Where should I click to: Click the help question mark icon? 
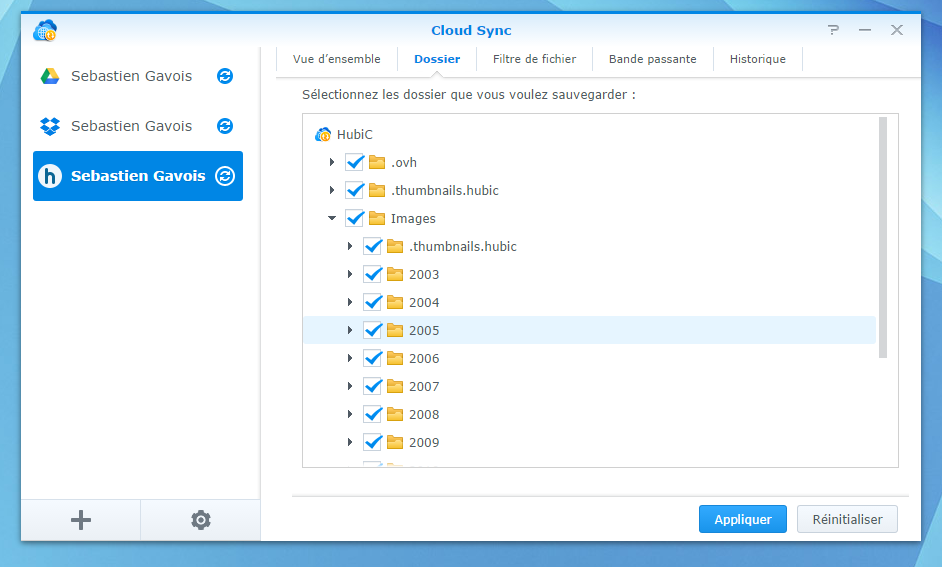pyautogui.click(x=834, y=30)
